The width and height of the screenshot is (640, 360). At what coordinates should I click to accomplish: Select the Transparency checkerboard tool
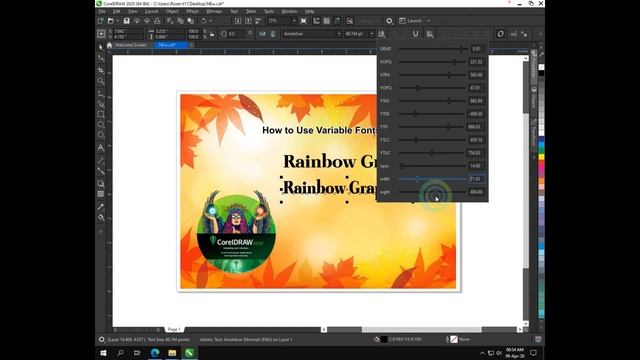click(101, 194)
